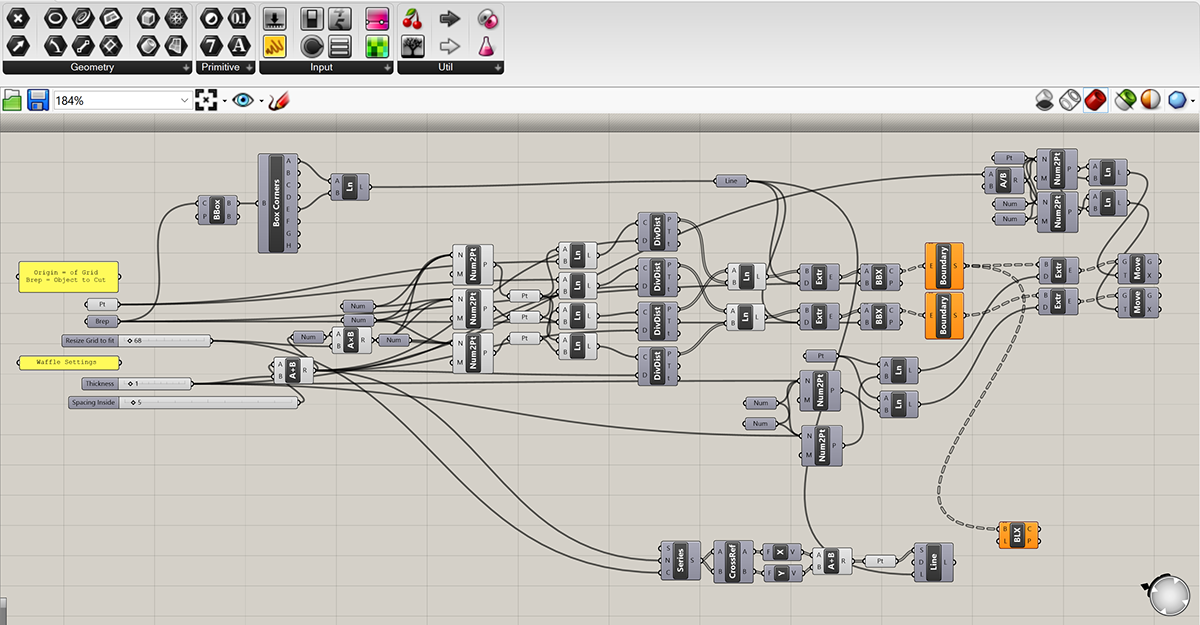
Task: Adjust the Thickness slider
Action: [x=137, y=383]
